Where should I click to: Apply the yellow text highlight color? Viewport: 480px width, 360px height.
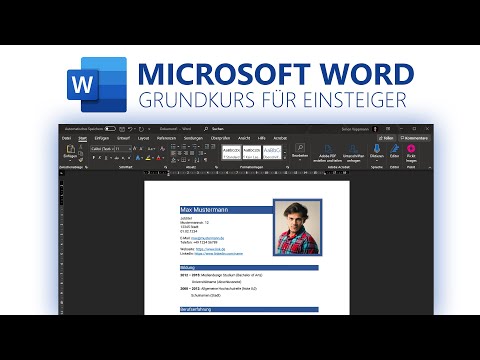[148, 158]
